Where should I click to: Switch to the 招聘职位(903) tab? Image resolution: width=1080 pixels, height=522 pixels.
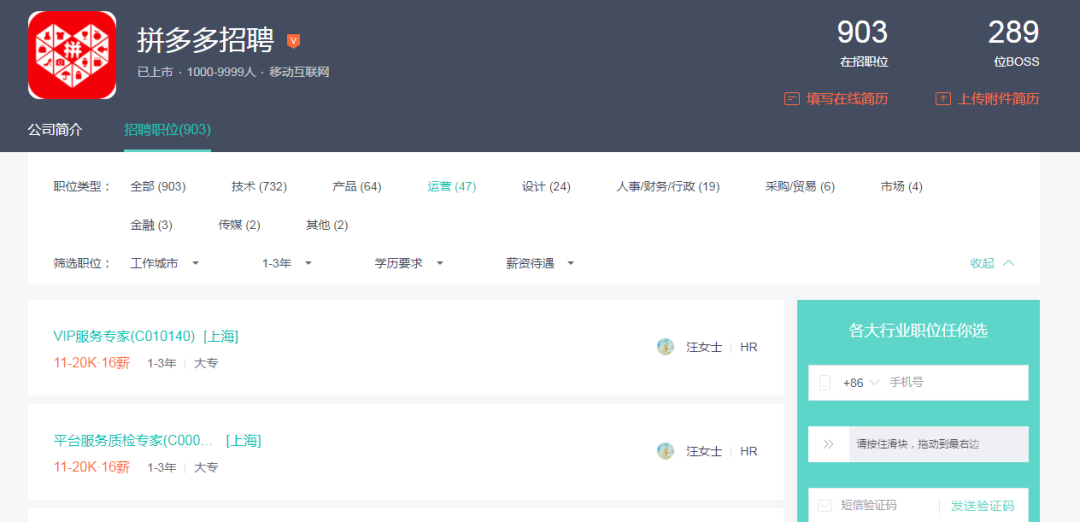[167, 129]
